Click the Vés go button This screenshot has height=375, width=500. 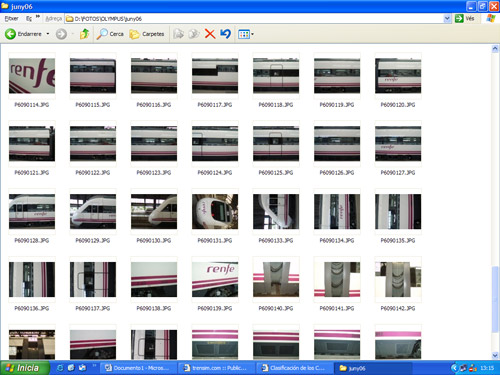(x=465, y=18)
